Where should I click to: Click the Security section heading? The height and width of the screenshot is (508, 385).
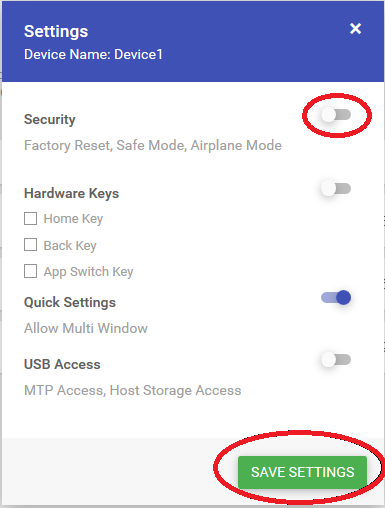click(x=50, y=120)
